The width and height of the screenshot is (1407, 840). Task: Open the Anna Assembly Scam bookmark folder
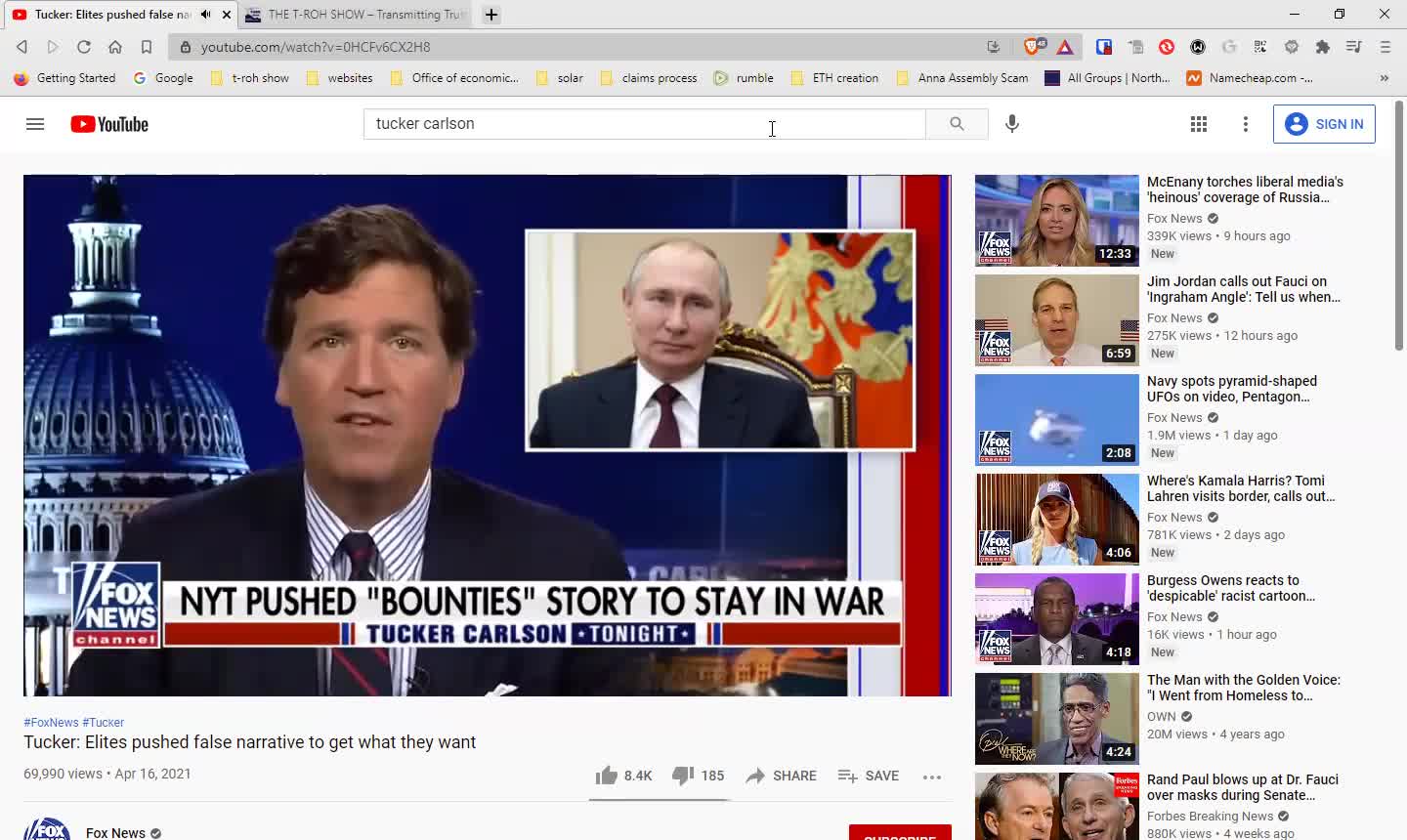[962, 78]
